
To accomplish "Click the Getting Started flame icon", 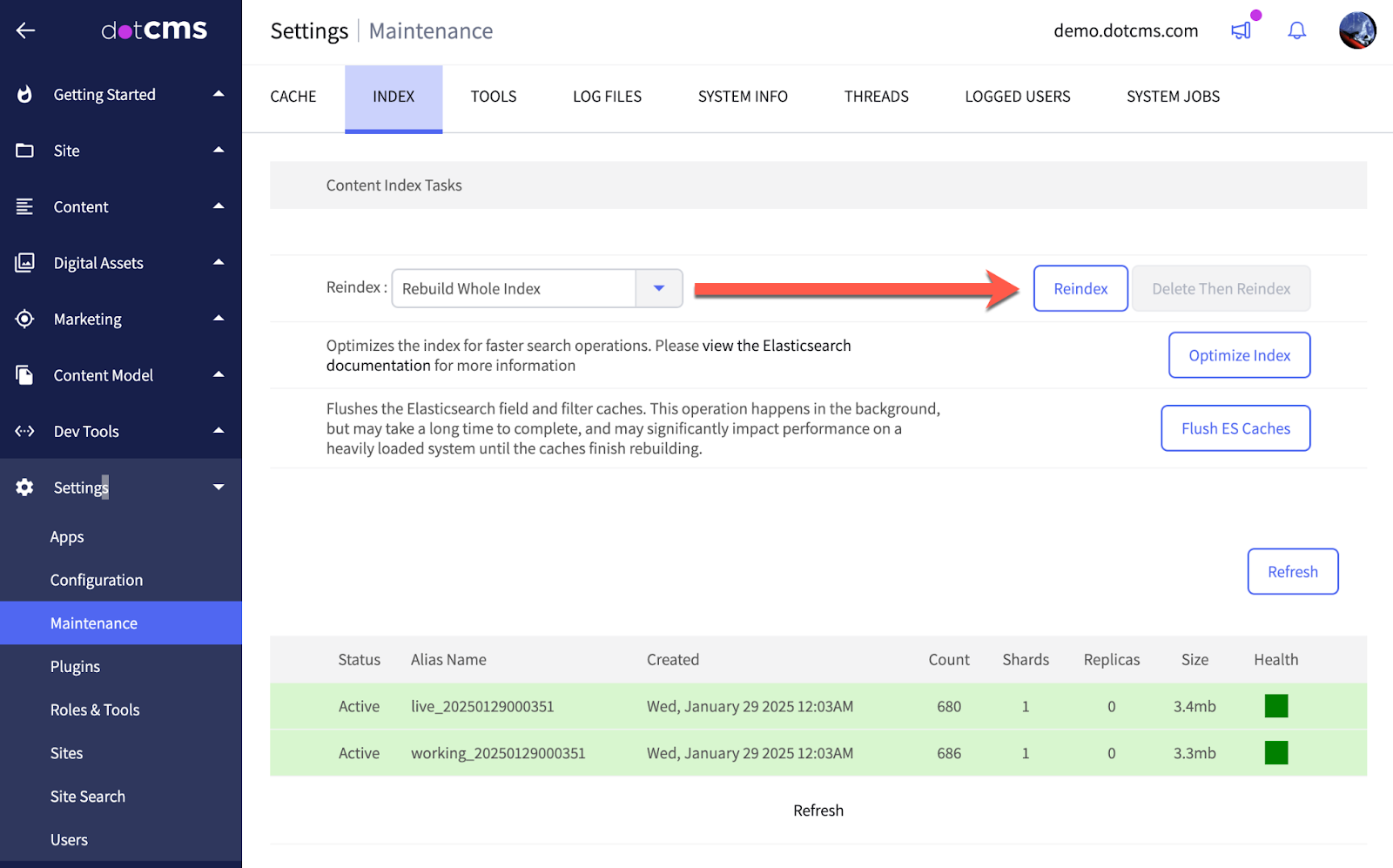I will [25, 94].
